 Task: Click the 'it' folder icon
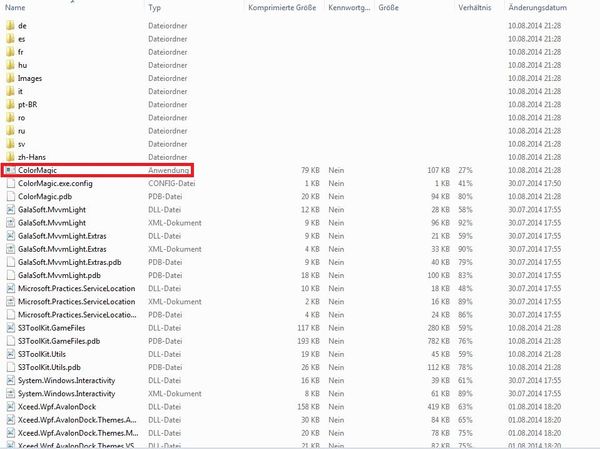10,91
